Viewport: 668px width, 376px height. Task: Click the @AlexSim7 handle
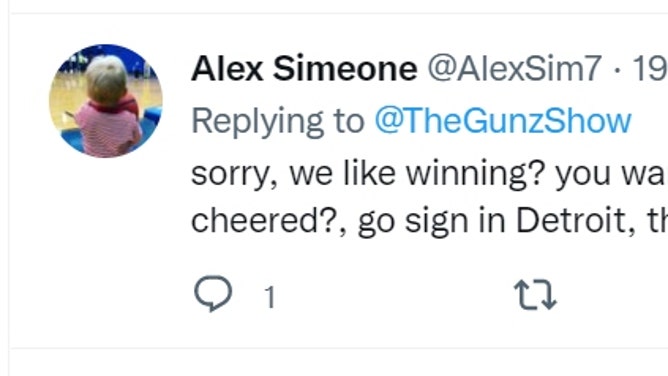(515, 68)
